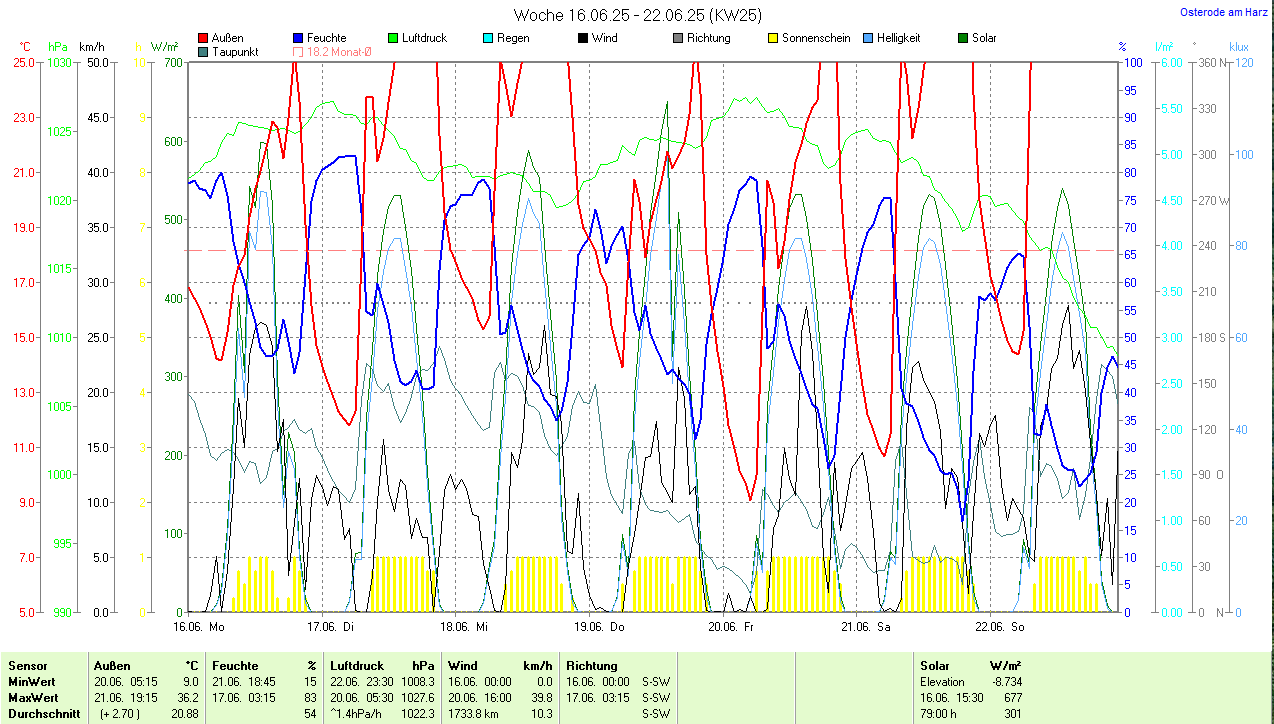Click the black Wind legend swatch

pyautogui.click(x=583, y=38)
